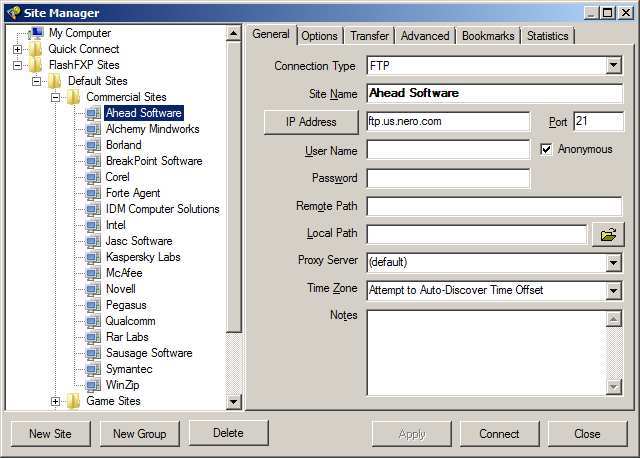640x458 pixels.
Task: Open the Connection Type dropdown
Action: [614, 66]
